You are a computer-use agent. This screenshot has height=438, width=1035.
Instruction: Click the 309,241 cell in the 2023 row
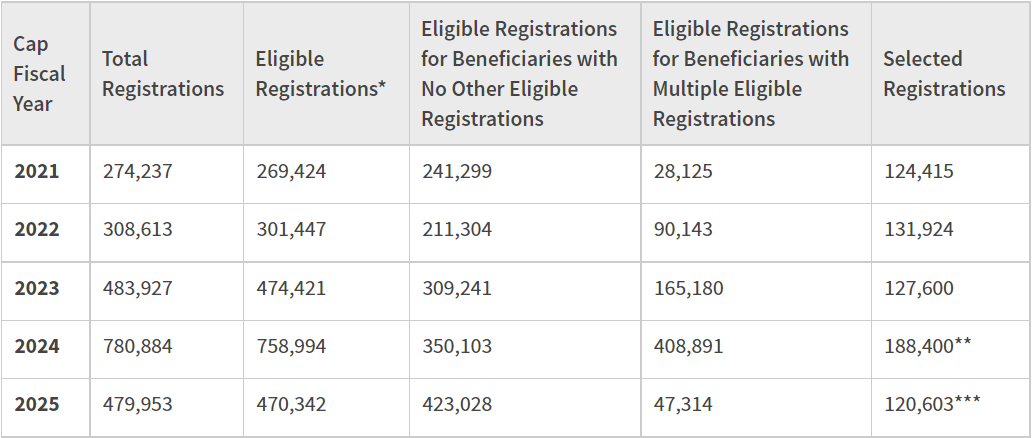457,288
